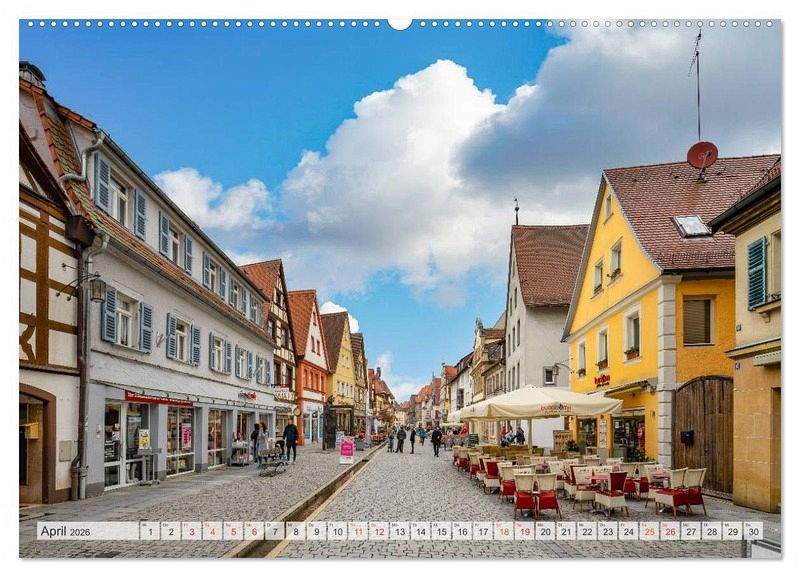Click the red satellite dish on roof
This screenshot has width=800, height=577.
(x=702, y=155)
